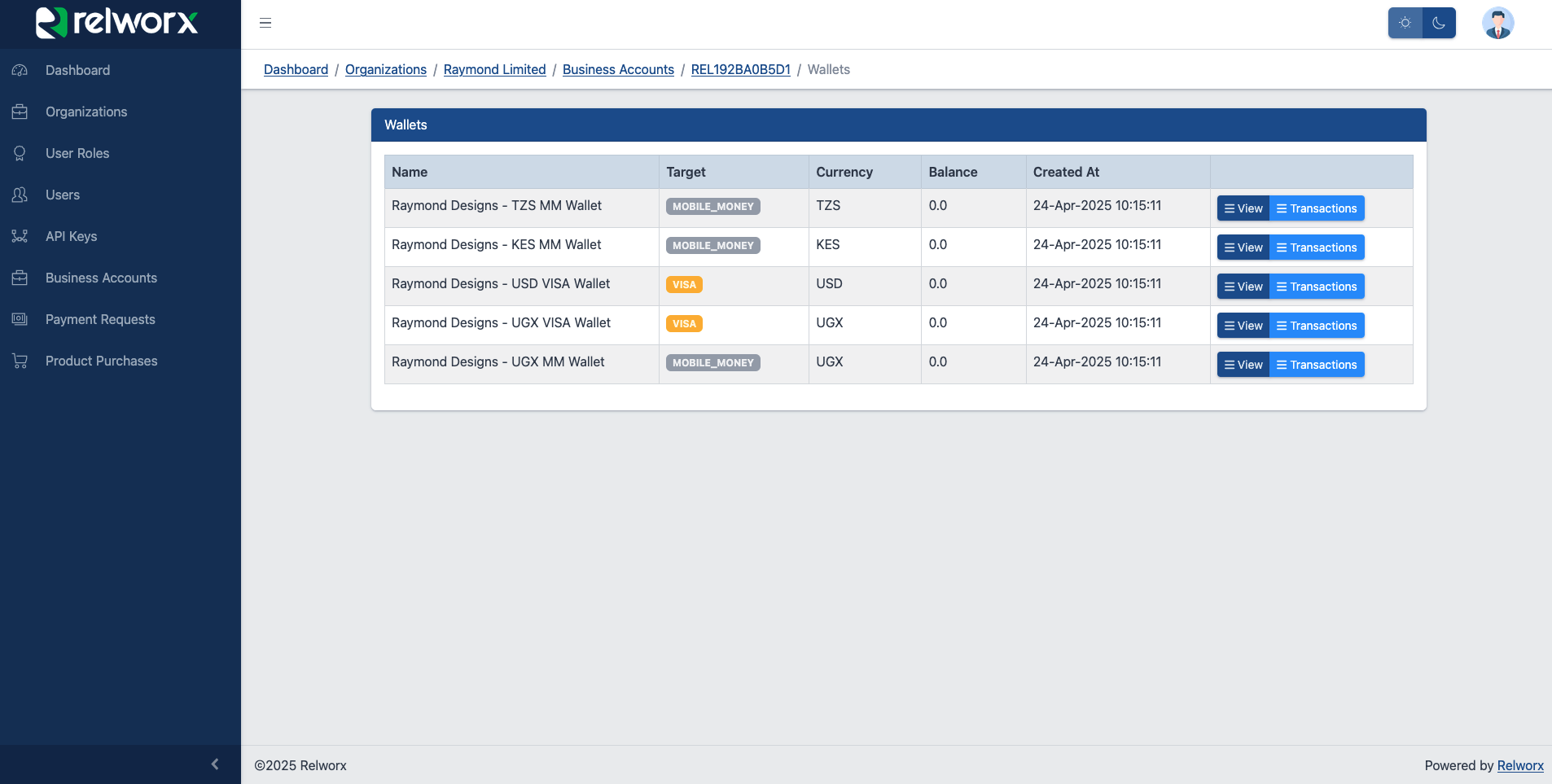Open User Roles menu item

tap(121, 153)
